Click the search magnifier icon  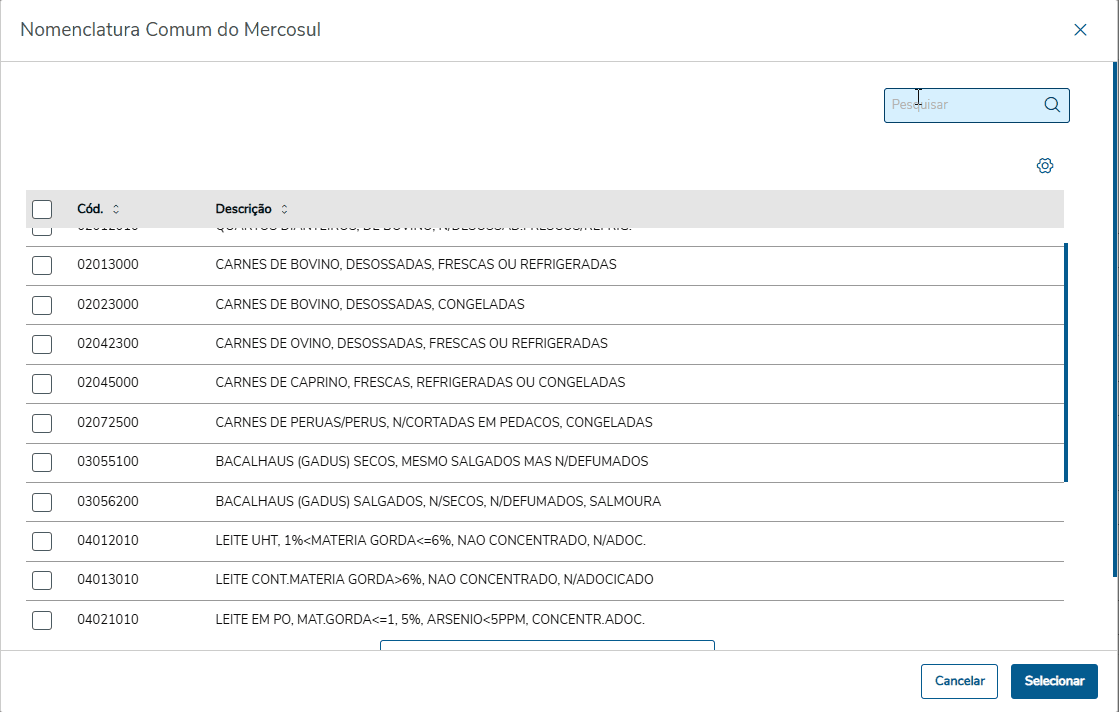1051,105
